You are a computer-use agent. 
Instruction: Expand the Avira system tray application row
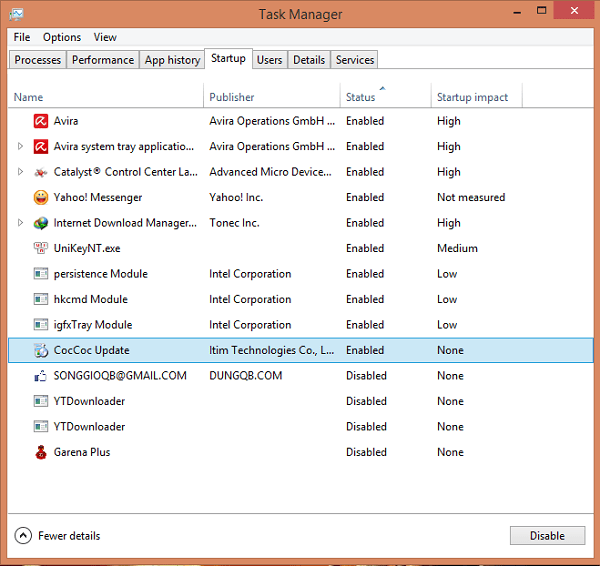(20, 146)
